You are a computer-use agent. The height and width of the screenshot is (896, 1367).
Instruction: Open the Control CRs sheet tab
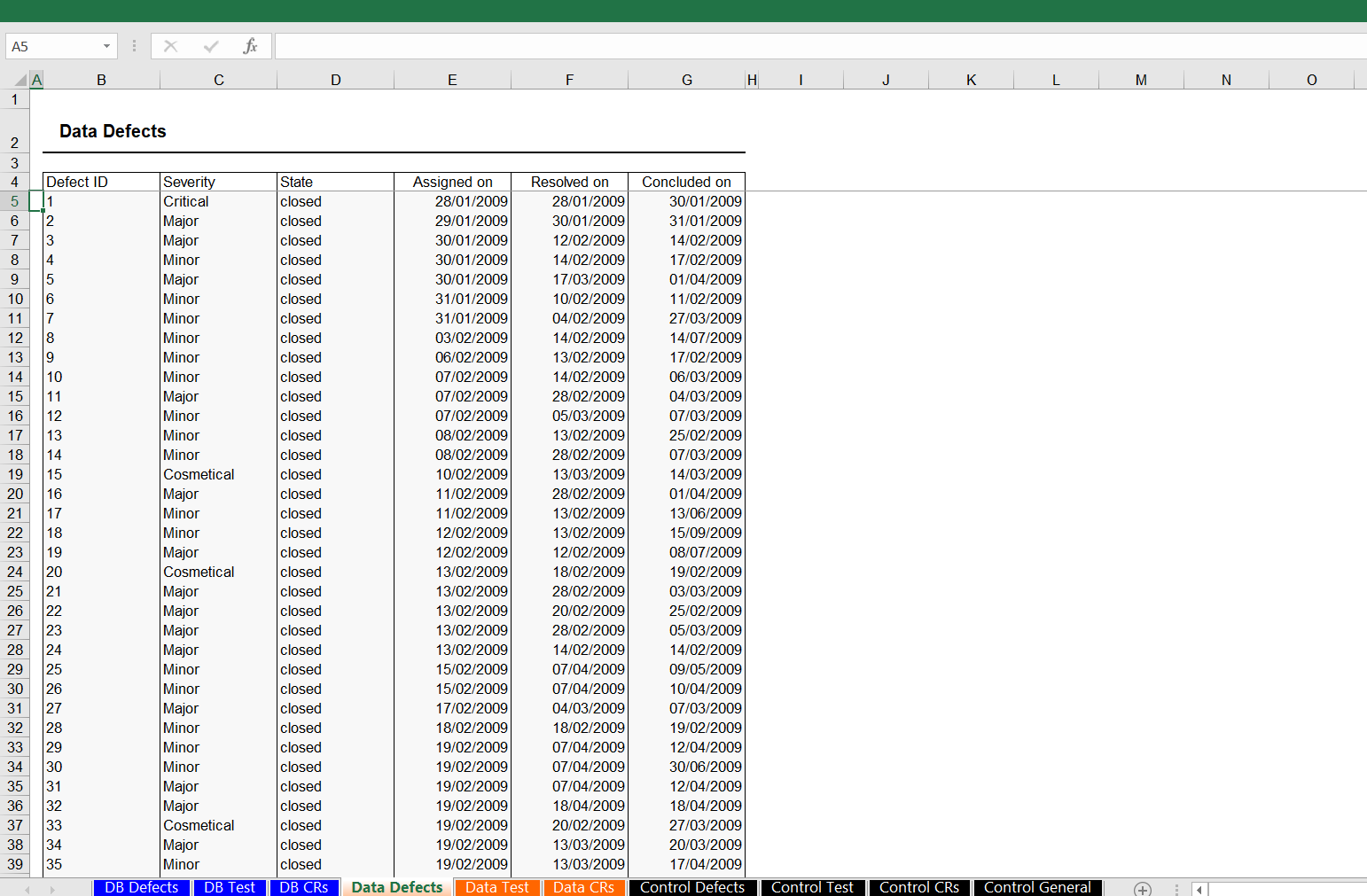point(919,887)
